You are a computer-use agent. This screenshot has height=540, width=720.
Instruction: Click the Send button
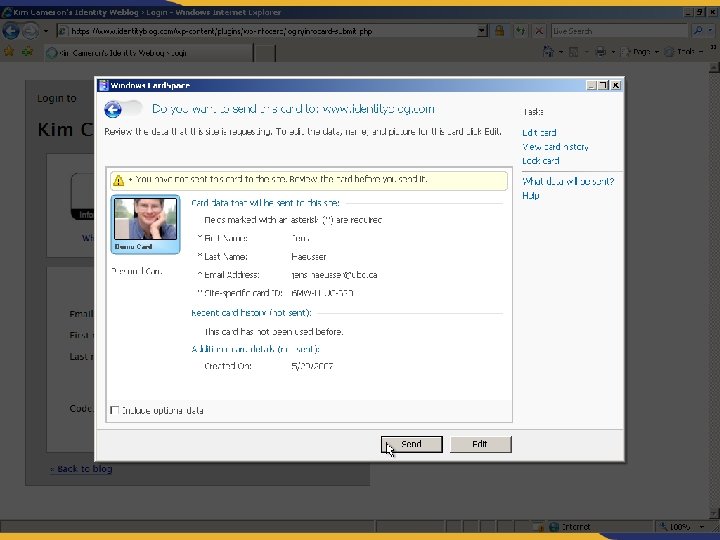(411, 444)
